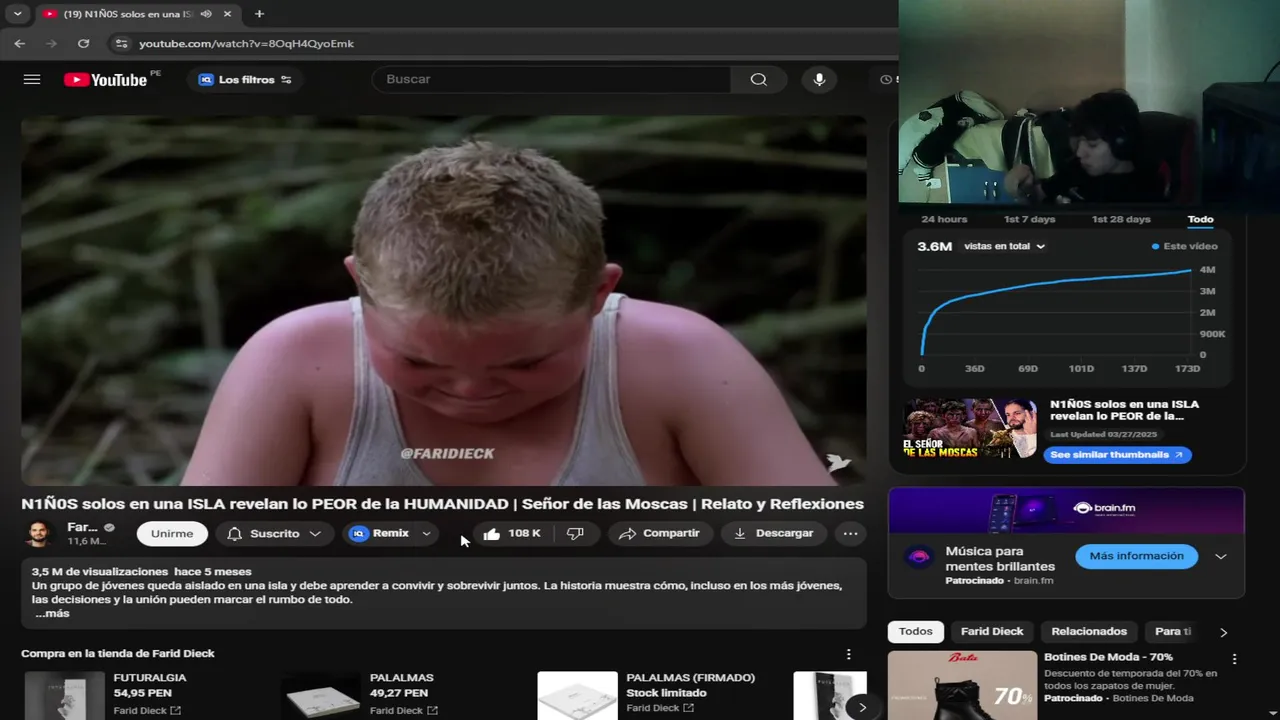
Task: Select the 24 hours stats tab
Action: [944, 219]
